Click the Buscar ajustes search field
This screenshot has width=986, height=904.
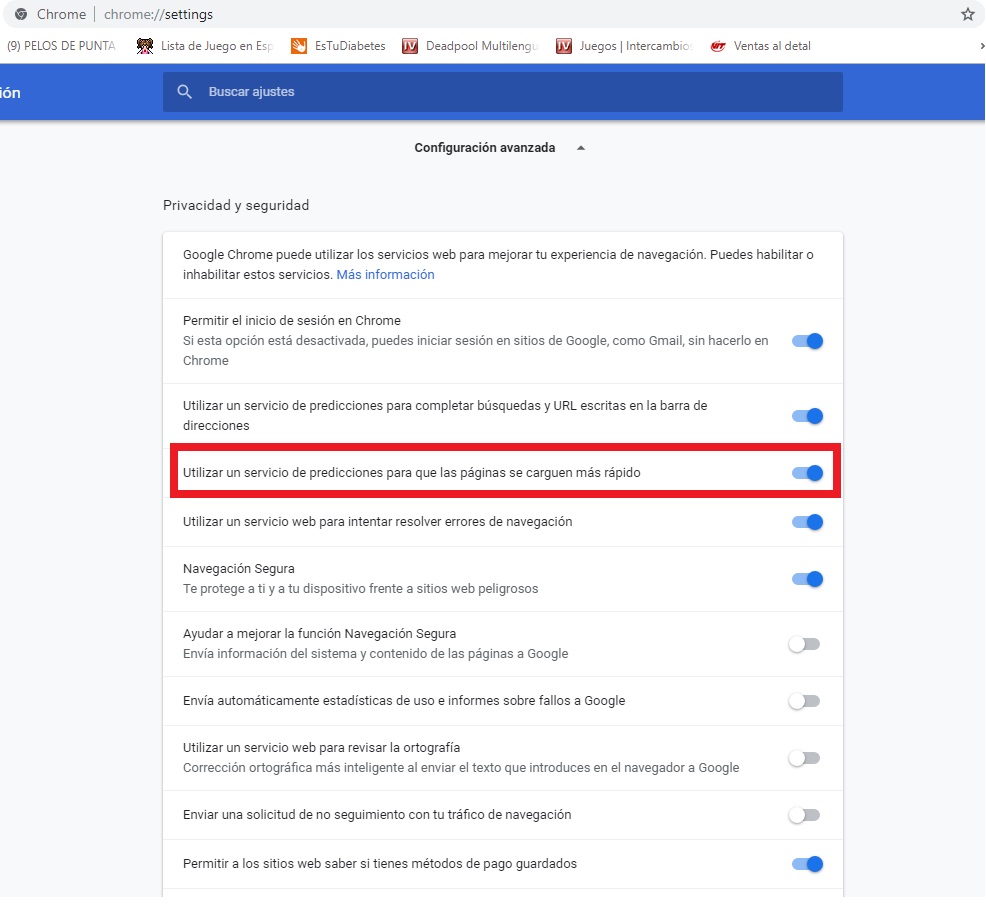pyautogui.click(x=502, y=92)
